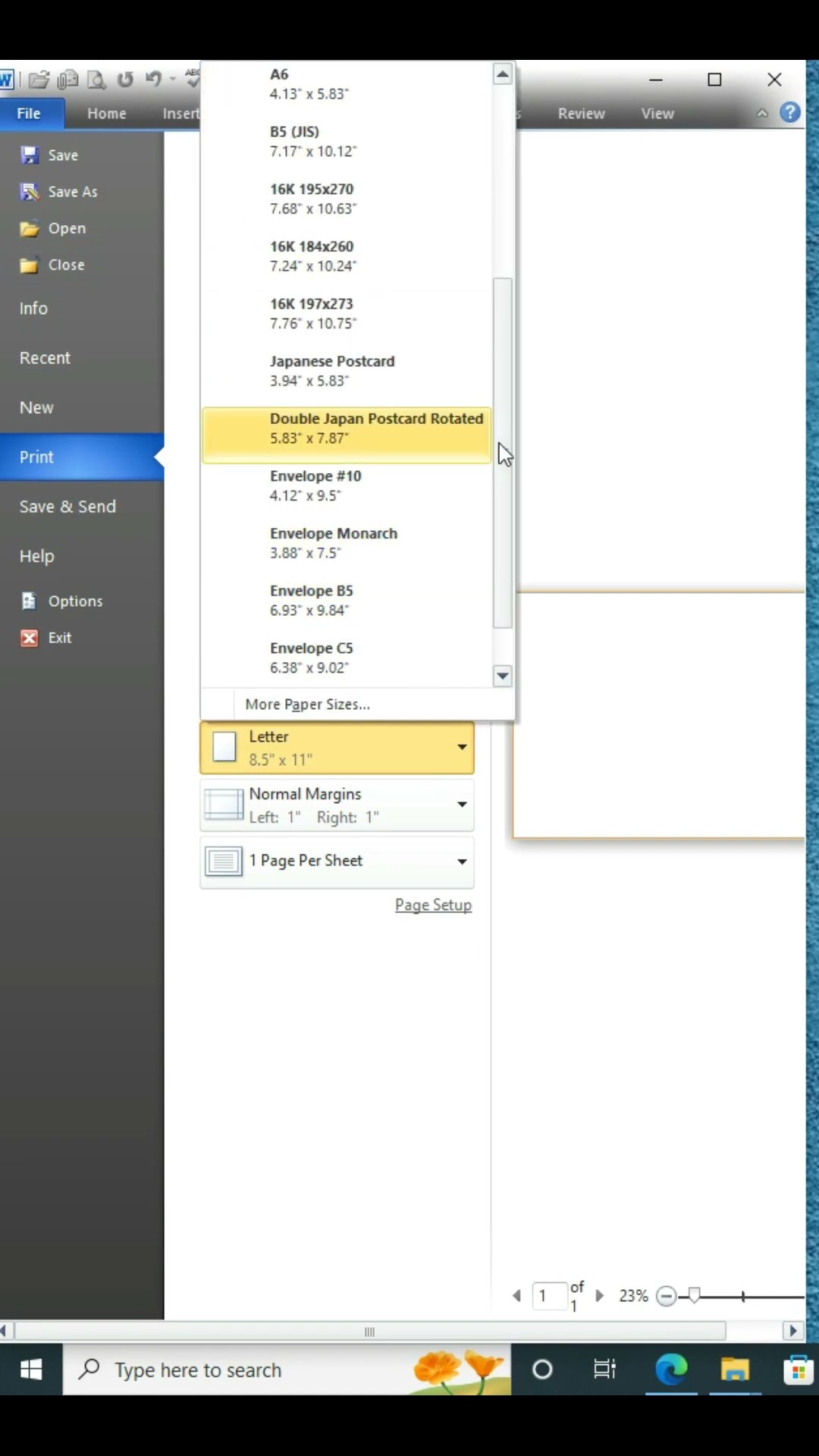Choose 16K 197x273 paper size

347,314
